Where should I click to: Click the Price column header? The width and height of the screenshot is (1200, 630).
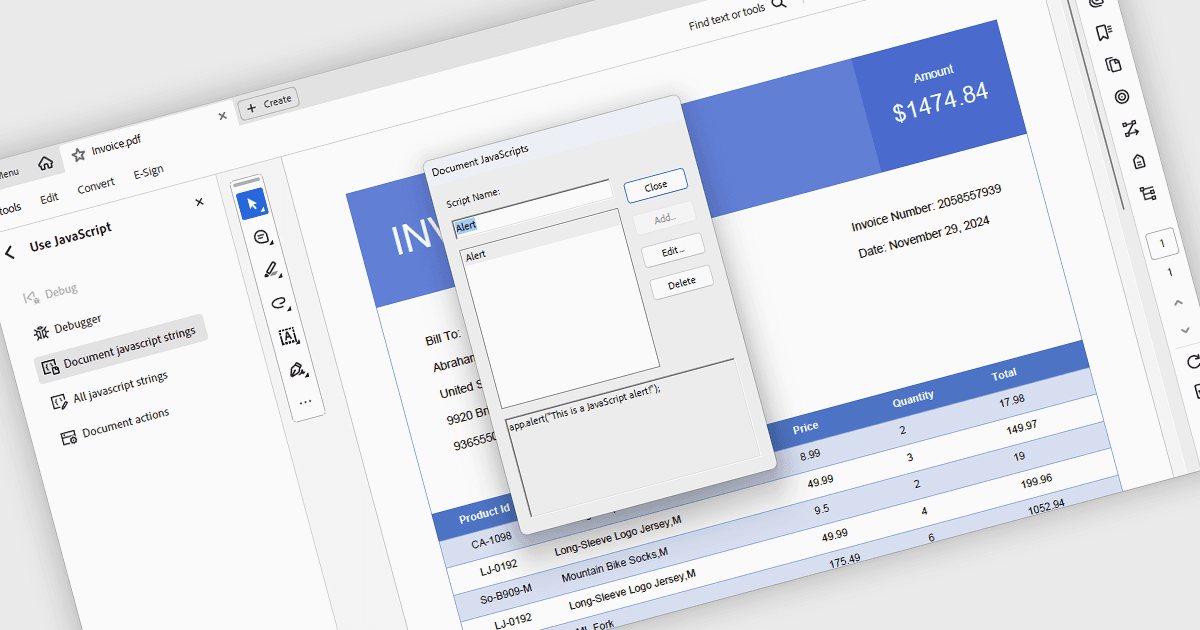(805, 427)
